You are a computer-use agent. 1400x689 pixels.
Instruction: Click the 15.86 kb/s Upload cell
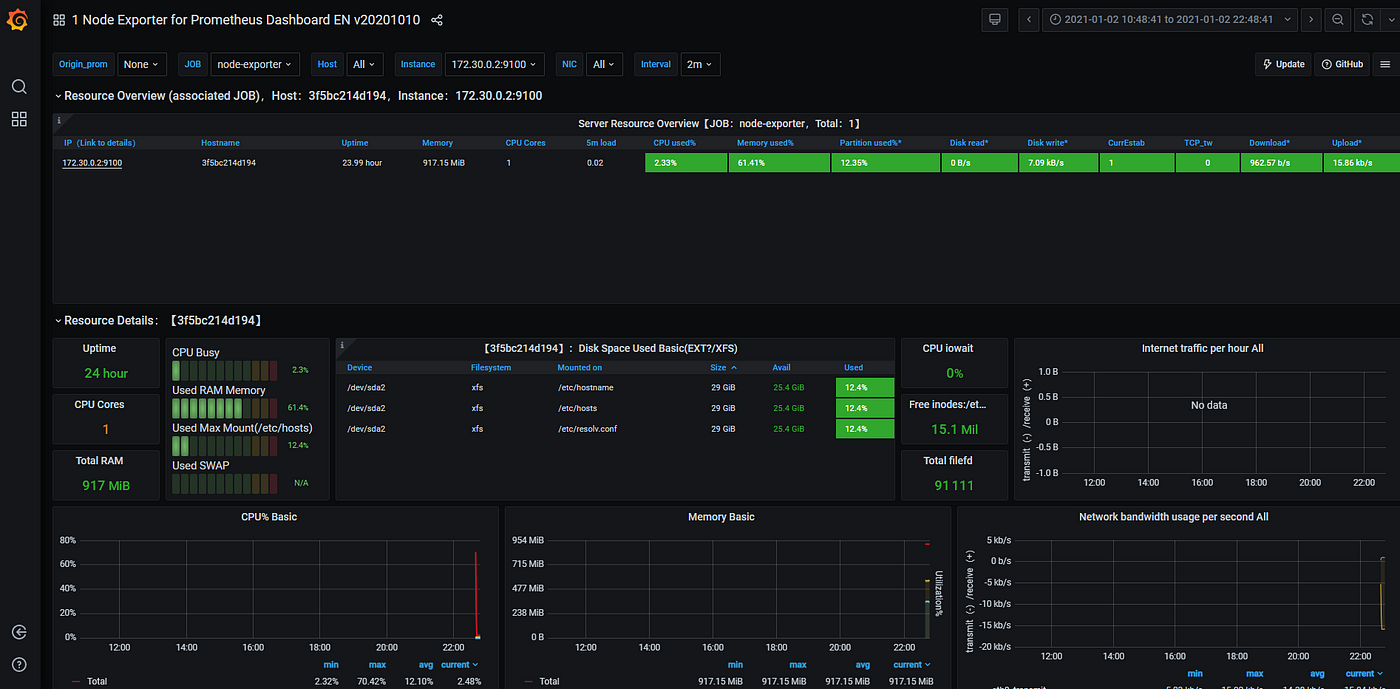click(1361, 162)
